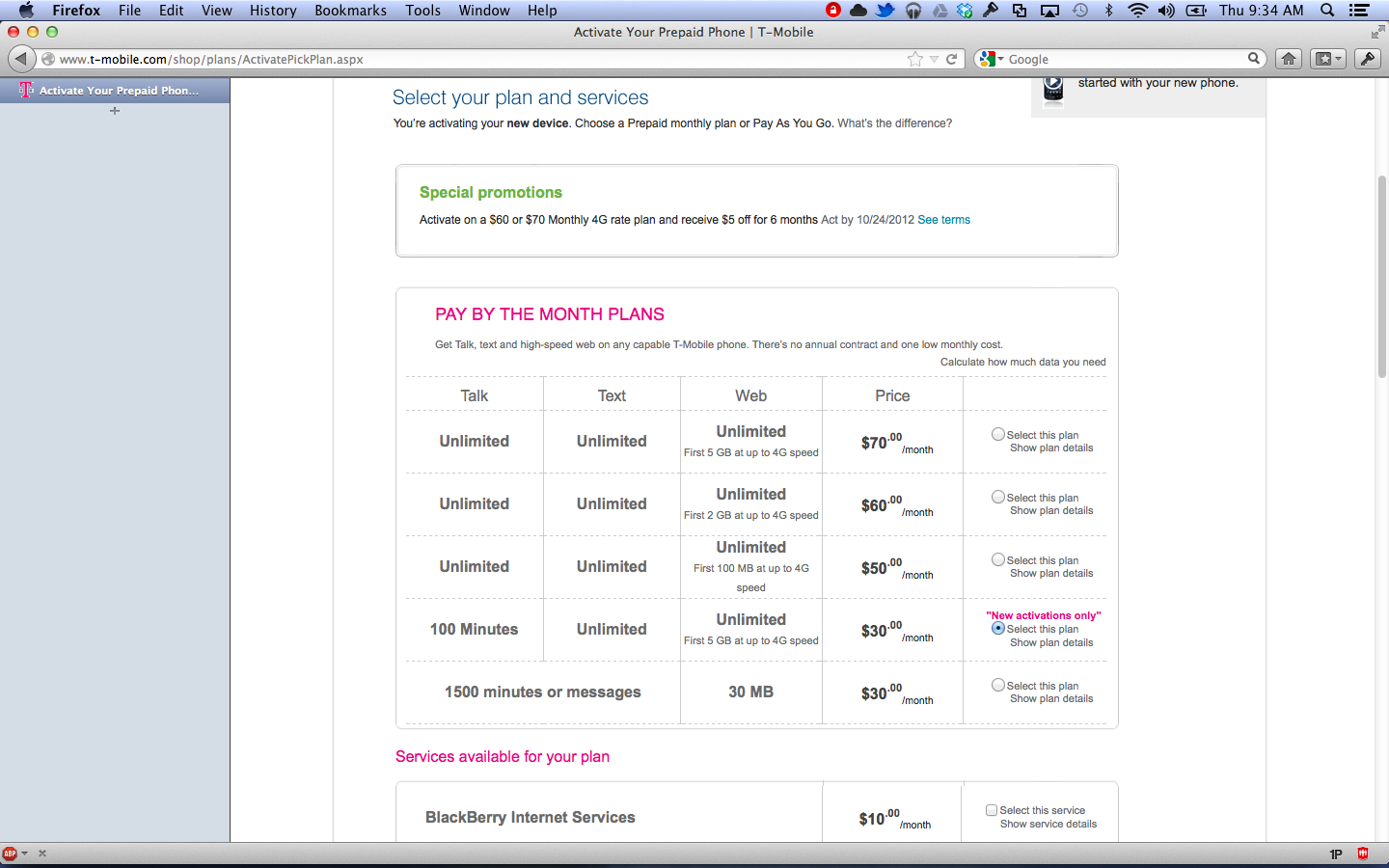1389x868 pixels.
Task: Click "Calculate how much data you need"
Action: click(x=1023, y=363)
